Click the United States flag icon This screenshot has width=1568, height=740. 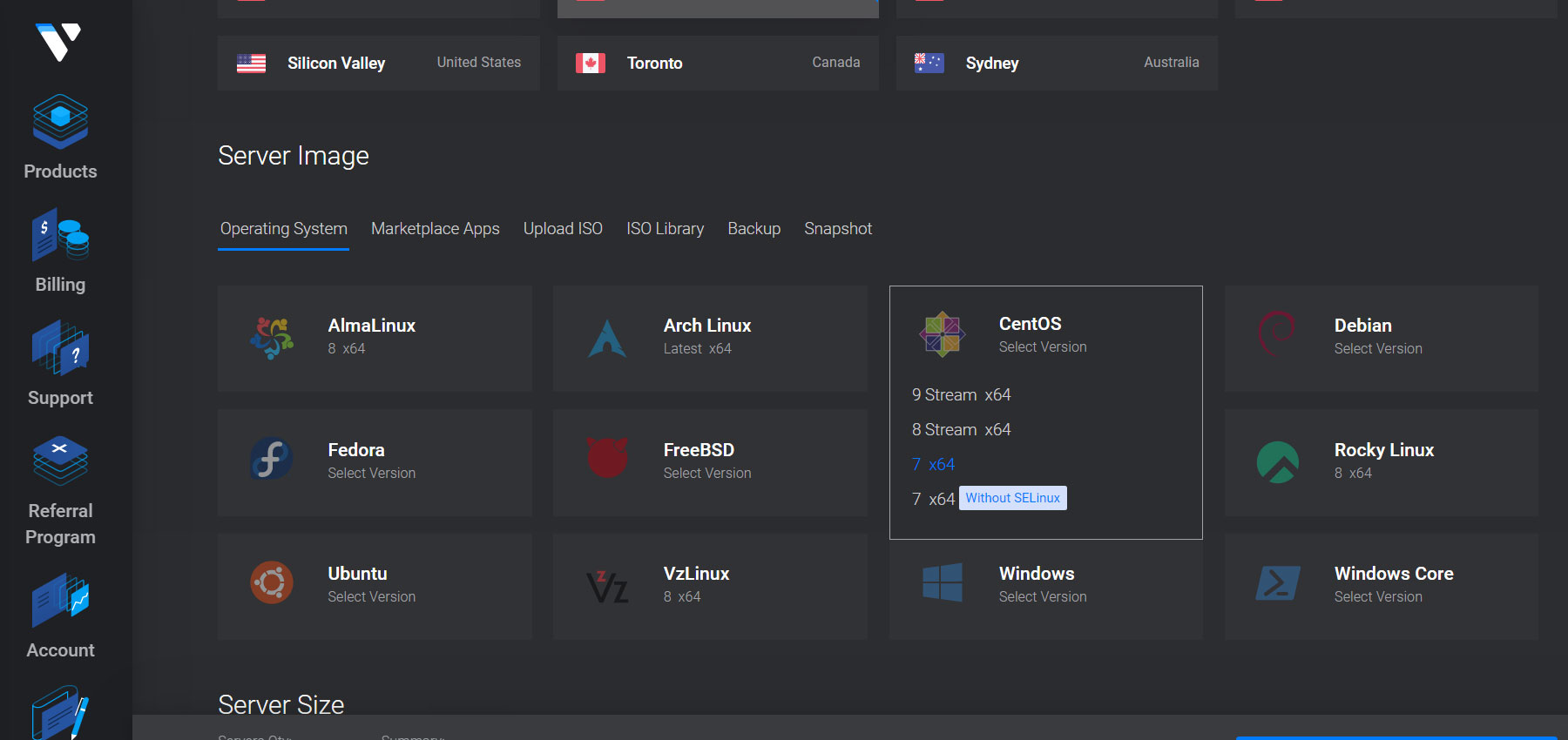251,64
